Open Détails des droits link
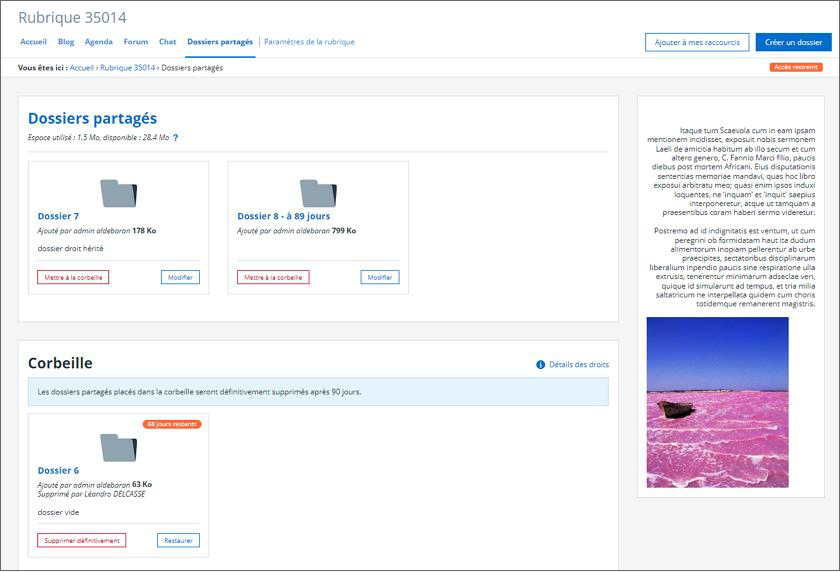Image resolution: width=840 pixels, height=572 pixels. coord(579,365)
